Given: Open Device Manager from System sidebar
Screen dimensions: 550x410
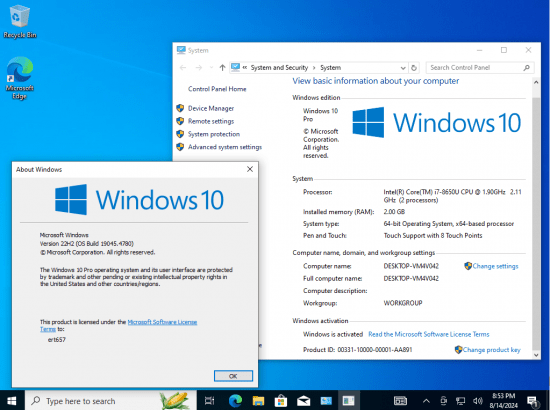Looking at the screenshot, I should (x=211, y=108).
